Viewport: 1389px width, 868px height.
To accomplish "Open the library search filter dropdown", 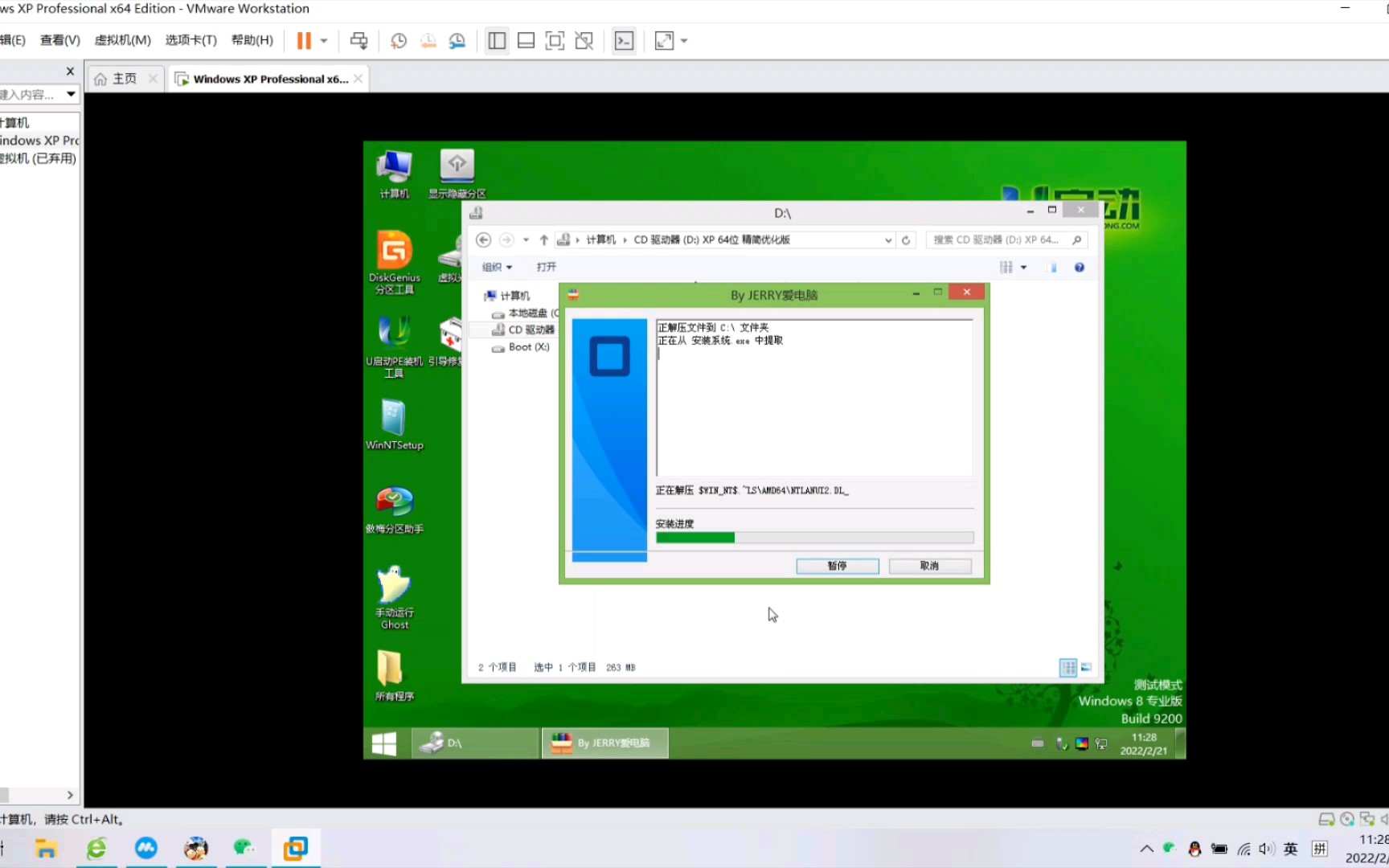I will coord(71,94).
